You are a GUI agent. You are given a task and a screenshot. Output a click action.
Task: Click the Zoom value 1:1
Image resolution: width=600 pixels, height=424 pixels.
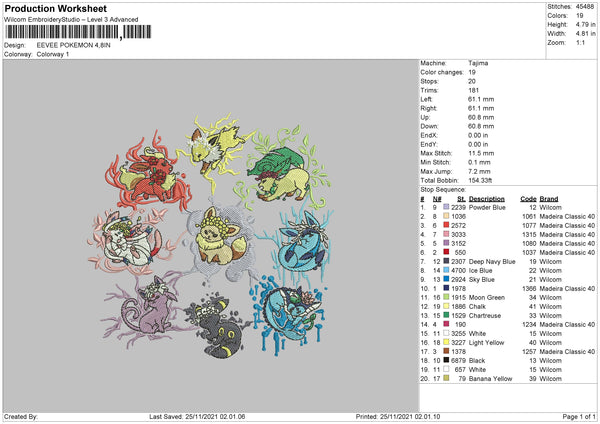(x=580, y=42)
